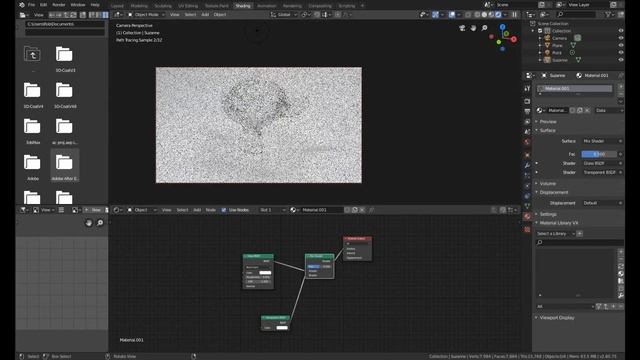Image resolution: width=640 pixels, height=360 pixels.
Task: Toggle the Use Nodes checkbox
Action: click(x=224, y=210)
